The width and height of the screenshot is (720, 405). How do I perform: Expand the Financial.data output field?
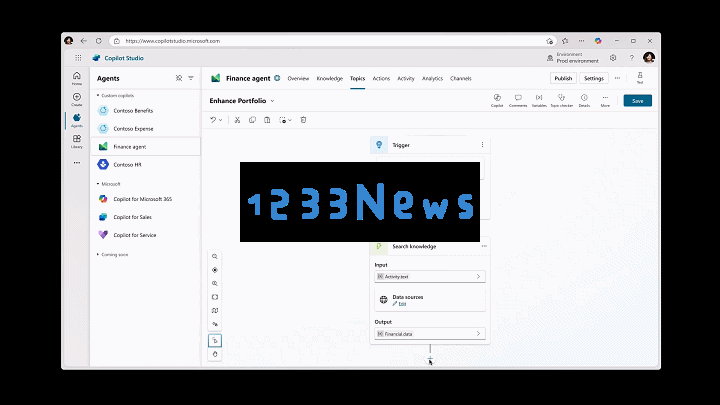430,334
